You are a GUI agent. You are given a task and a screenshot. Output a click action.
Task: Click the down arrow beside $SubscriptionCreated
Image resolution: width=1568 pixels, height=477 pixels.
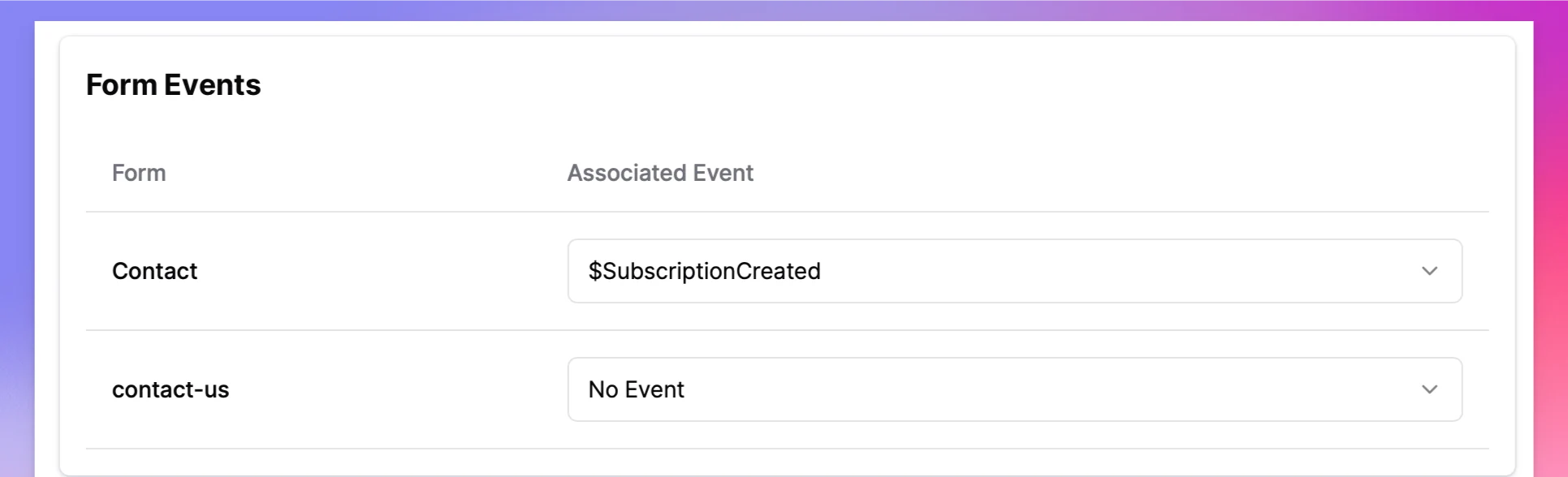1429,271
